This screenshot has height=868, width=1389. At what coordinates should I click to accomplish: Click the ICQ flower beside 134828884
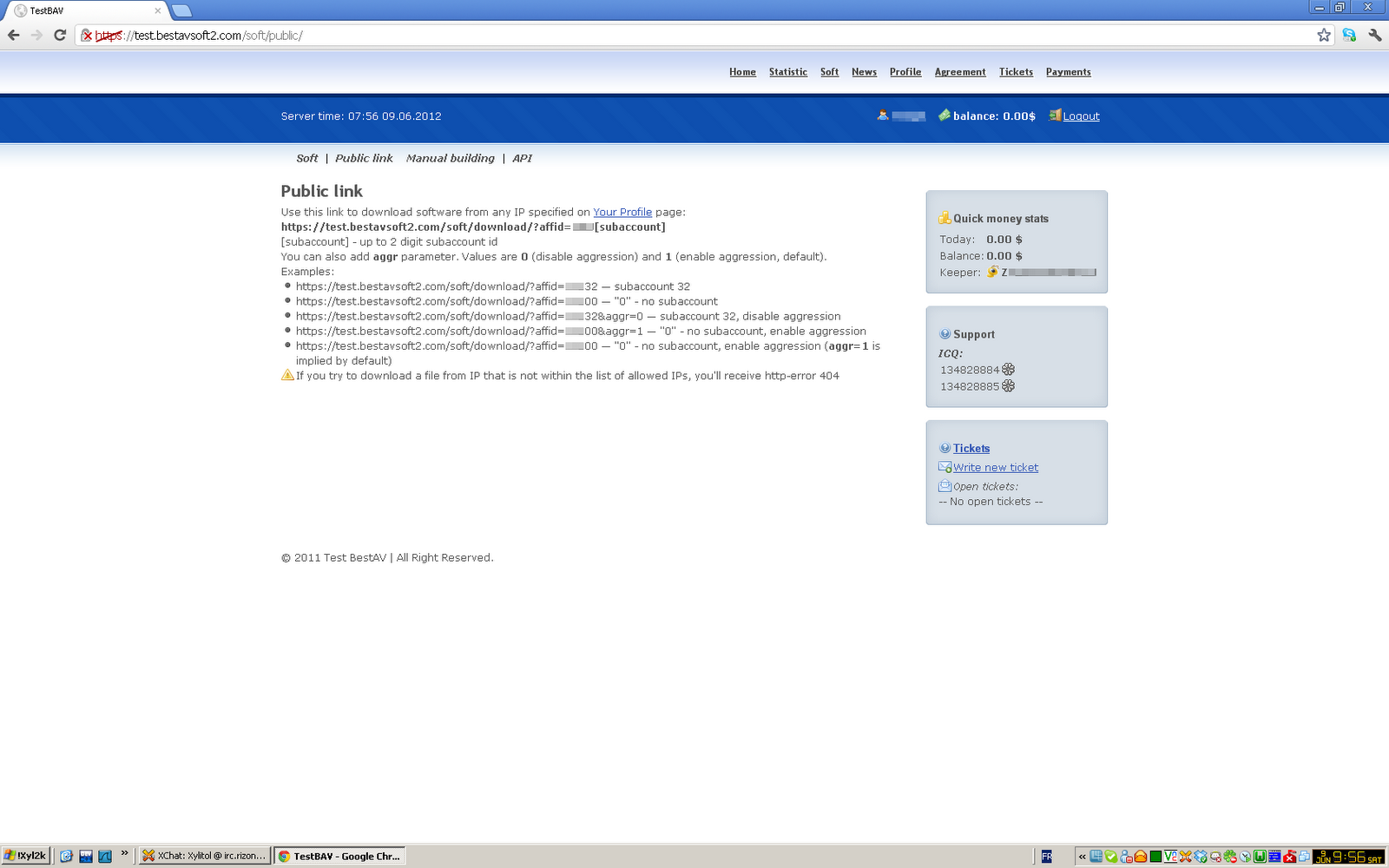point(1008,370)
